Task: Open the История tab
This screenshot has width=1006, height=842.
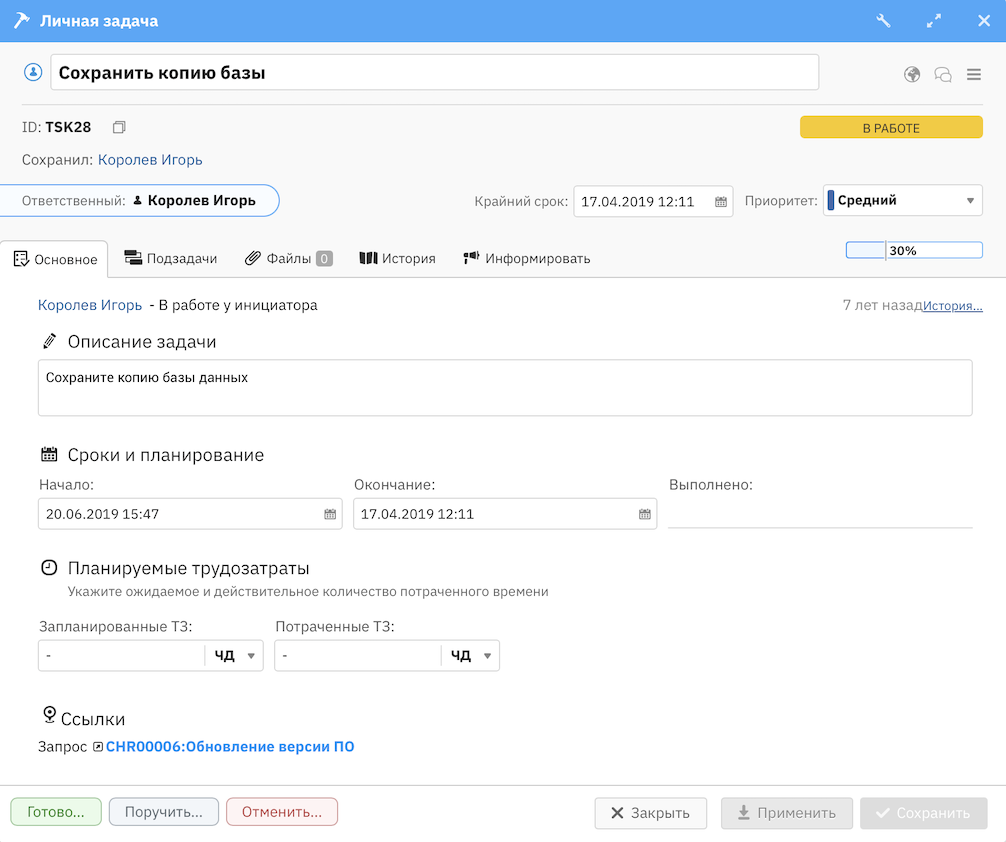Action: [x=397, y=258]
